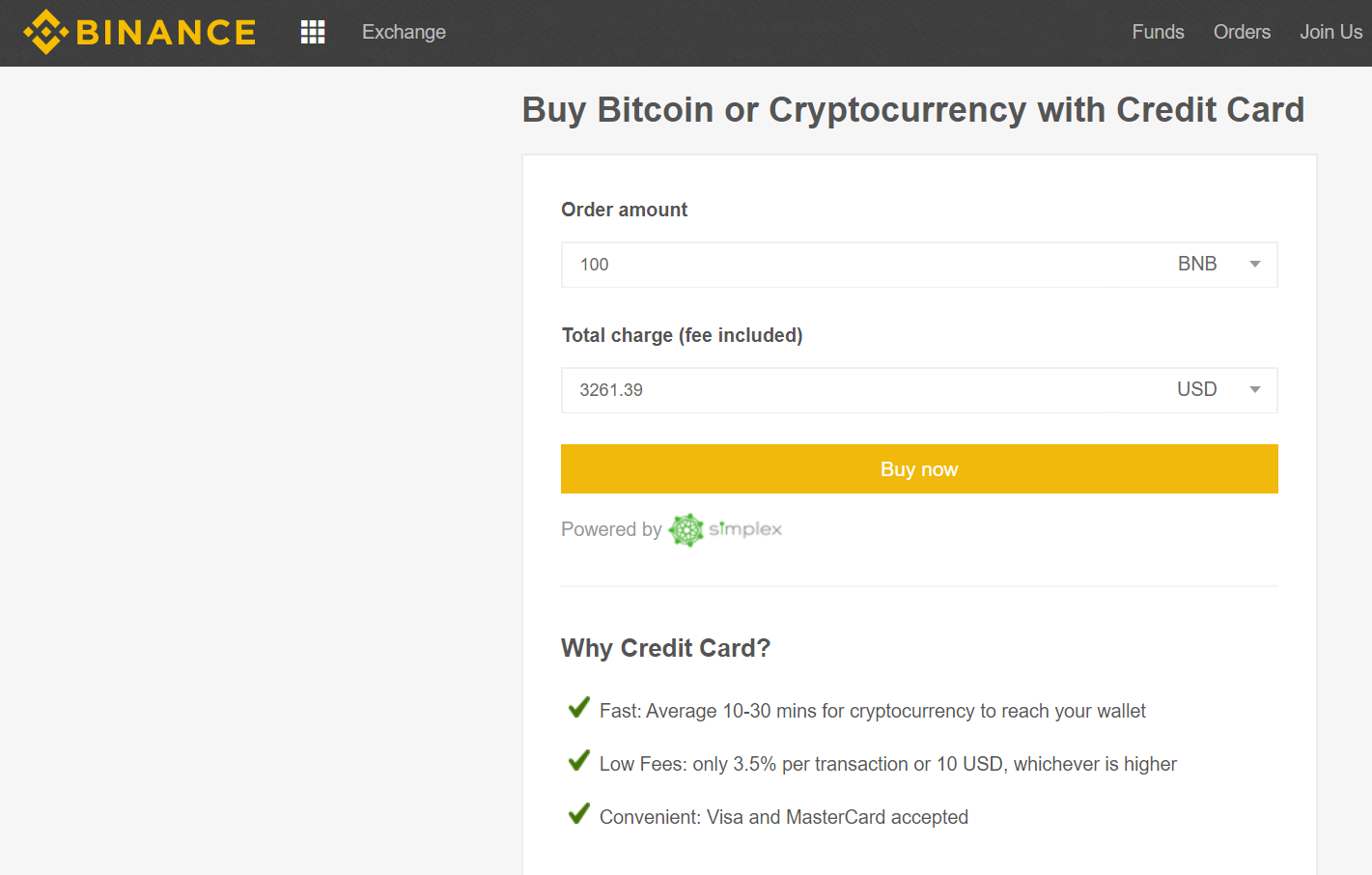This screenshot has height=875, width=1372.
Task: Open the apps grid menu icon
Action: pos(313,32)
